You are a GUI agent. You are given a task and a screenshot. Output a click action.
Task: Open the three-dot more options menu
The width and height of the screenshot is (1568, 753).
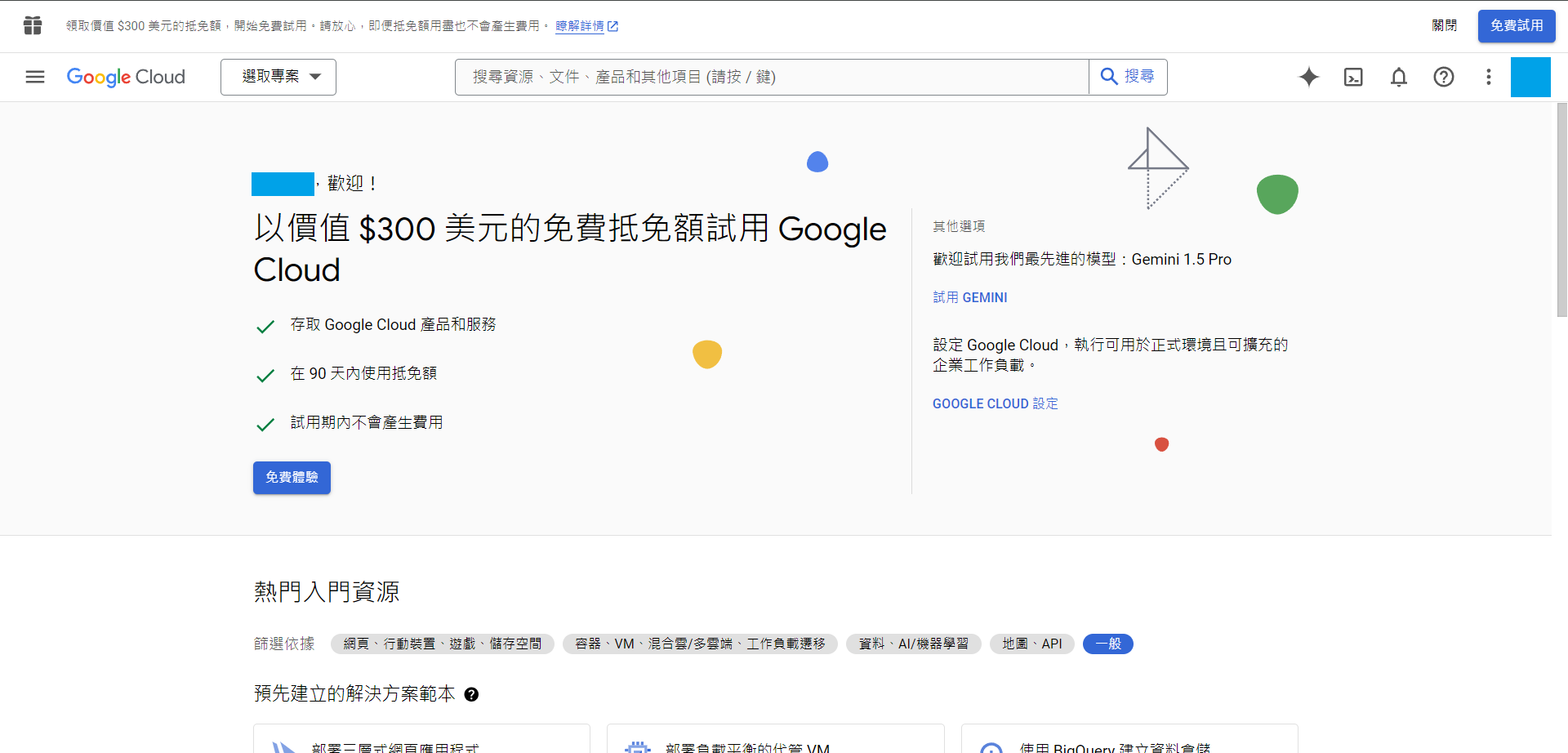1489,77
